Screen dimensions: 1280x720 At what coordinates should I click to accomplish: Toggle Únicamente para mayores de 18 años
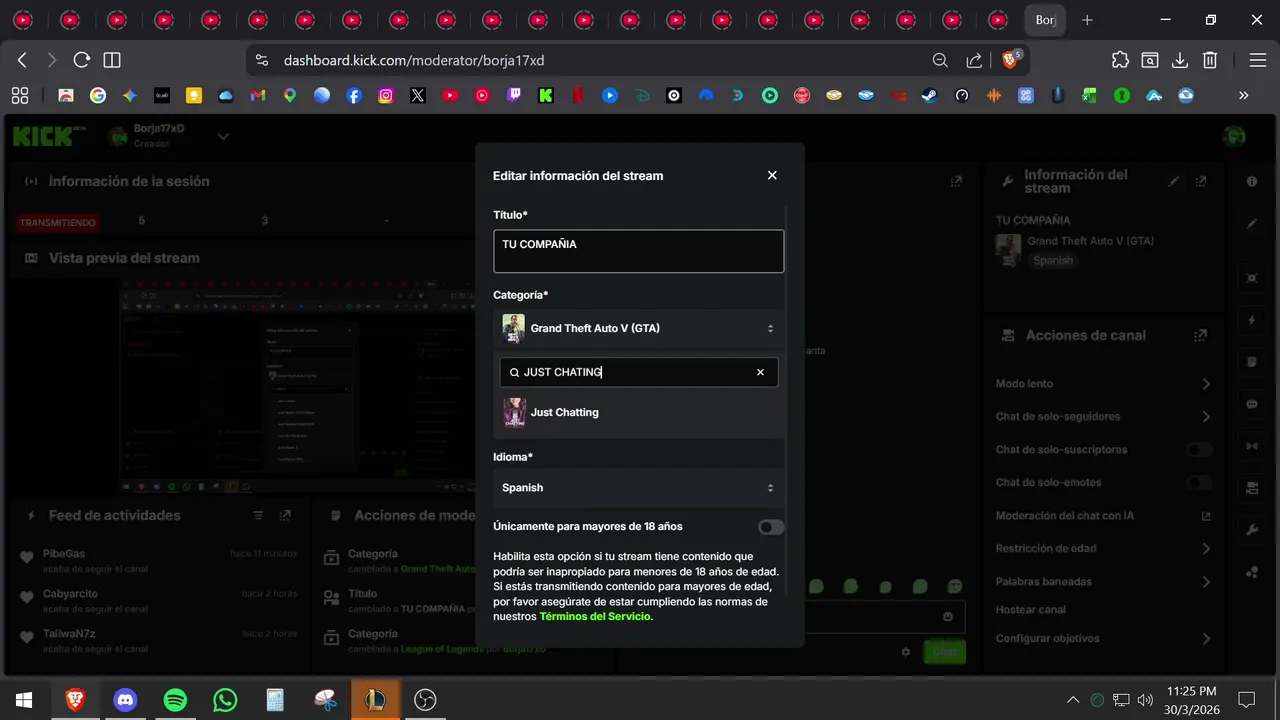coord(771,527)
